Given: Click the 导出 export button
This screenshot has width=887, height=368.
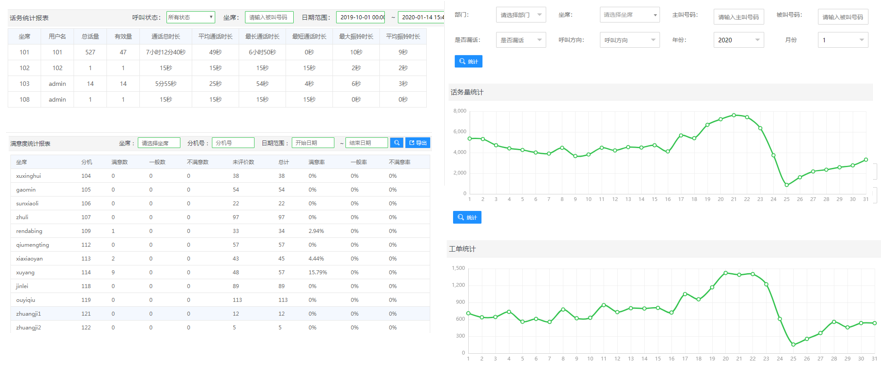Looking at the screenshot, I should coord(418,143).
